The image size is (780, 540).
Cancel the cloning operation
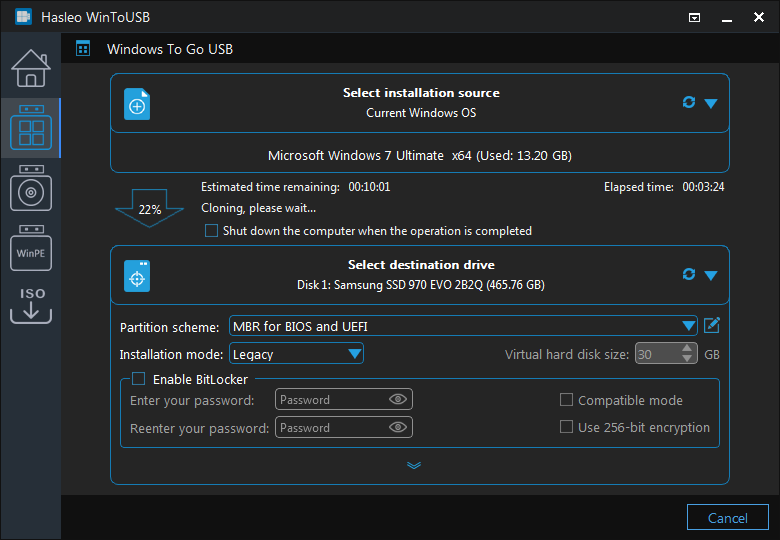[x=727, y=518]
